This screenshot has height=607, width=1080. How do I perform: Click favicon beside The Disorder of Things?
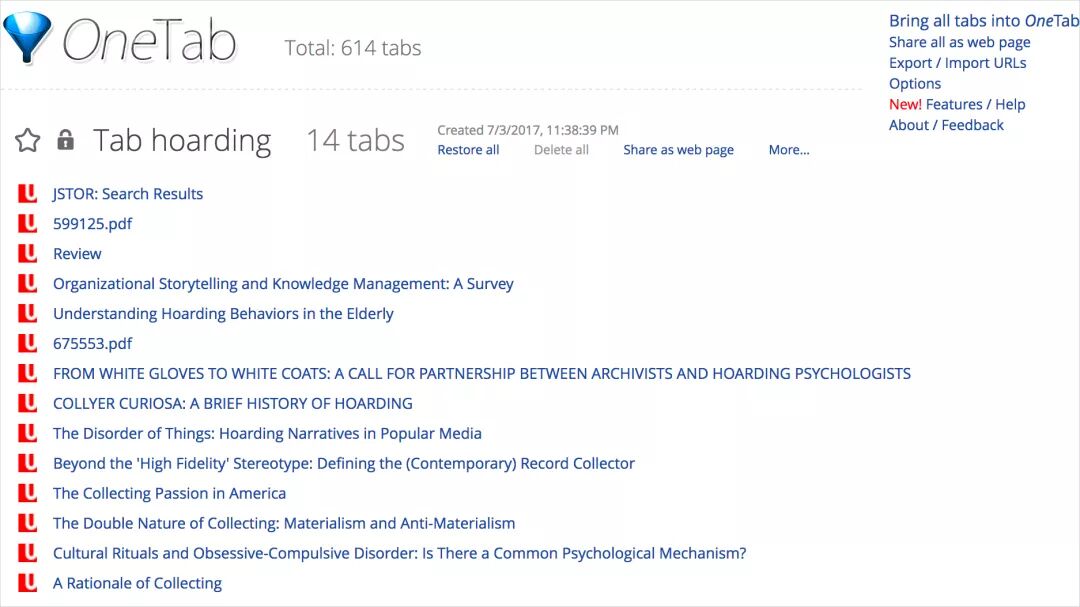tap(28, 433)
